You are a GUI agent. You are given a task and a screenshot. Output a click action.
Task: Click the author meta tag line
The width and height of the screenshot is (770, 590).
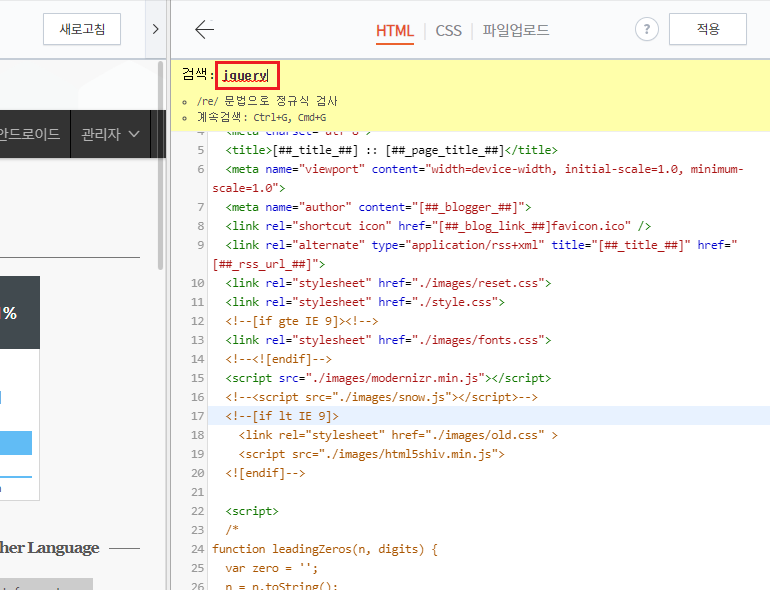click(x=378, y=207)
